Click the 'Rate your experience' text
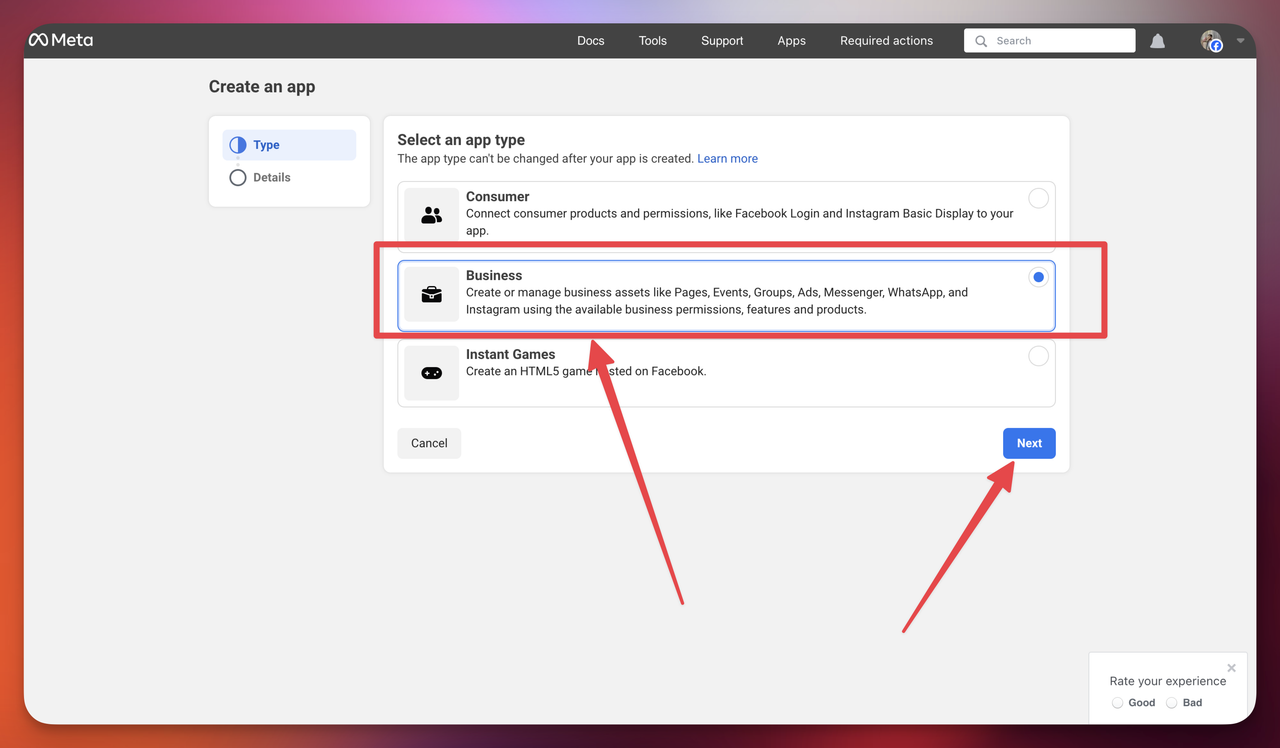The width and height of the screenshot is (1280, 748). point(1168,681)
